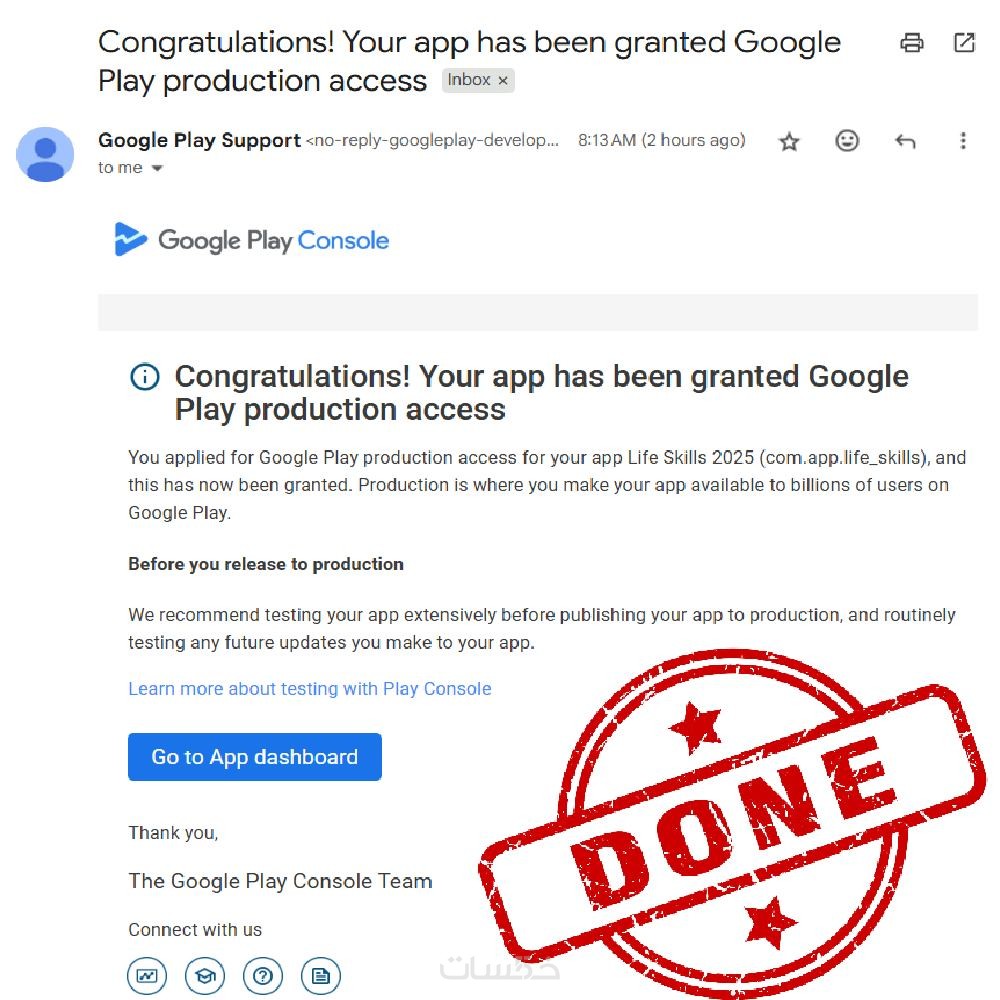Star the Google Play Support email
Image resolution: width=1000 pixels, height=1000 pixels.
[x=789, y=142]
